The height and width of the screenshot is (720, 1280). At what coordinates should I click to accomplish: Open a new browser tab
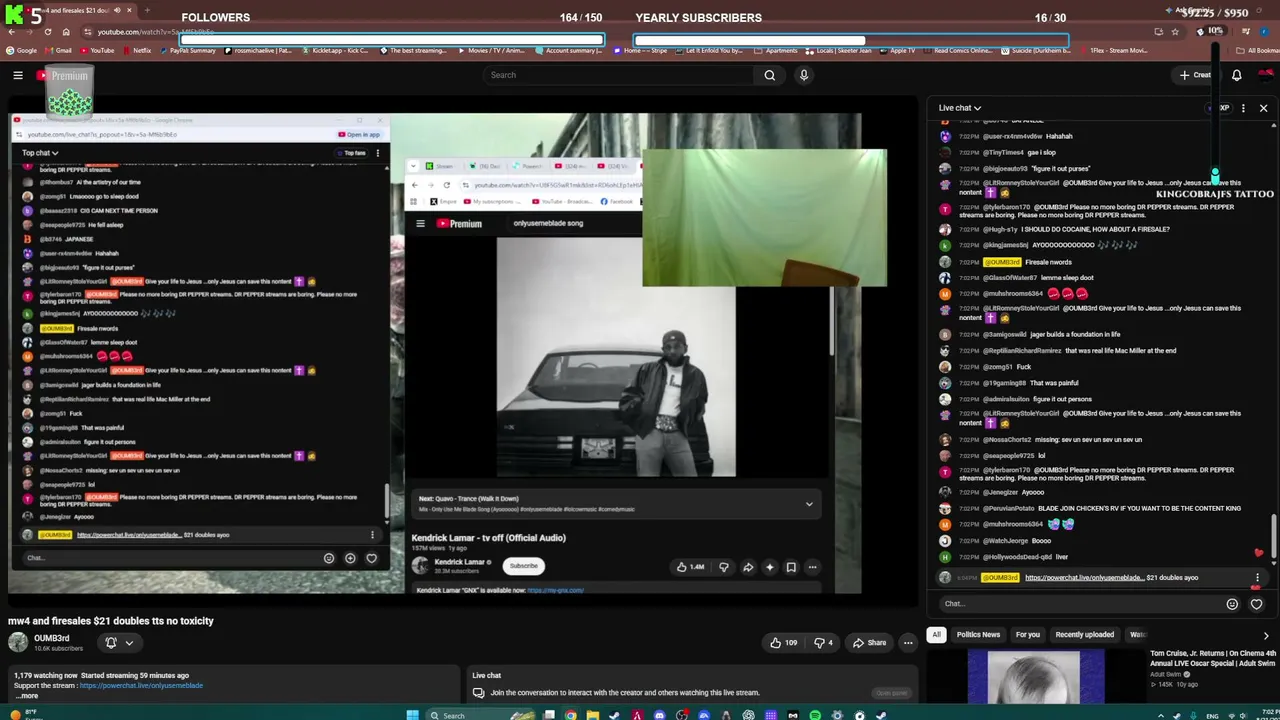click(x=147, y=10)
